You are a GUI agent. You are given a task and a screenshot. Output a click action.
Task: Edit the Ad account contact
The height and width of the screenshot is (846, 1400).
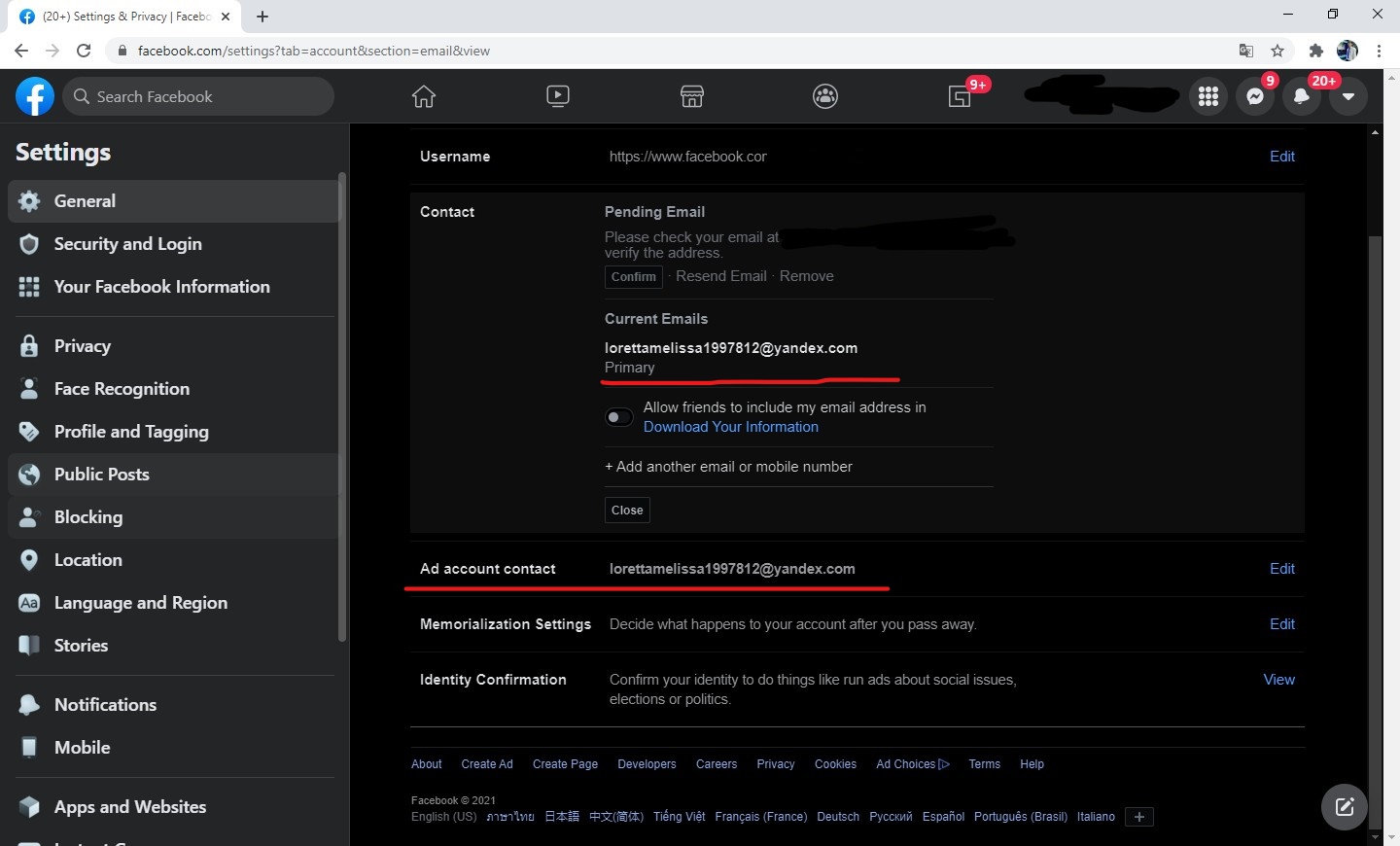tap(1282, 569)
